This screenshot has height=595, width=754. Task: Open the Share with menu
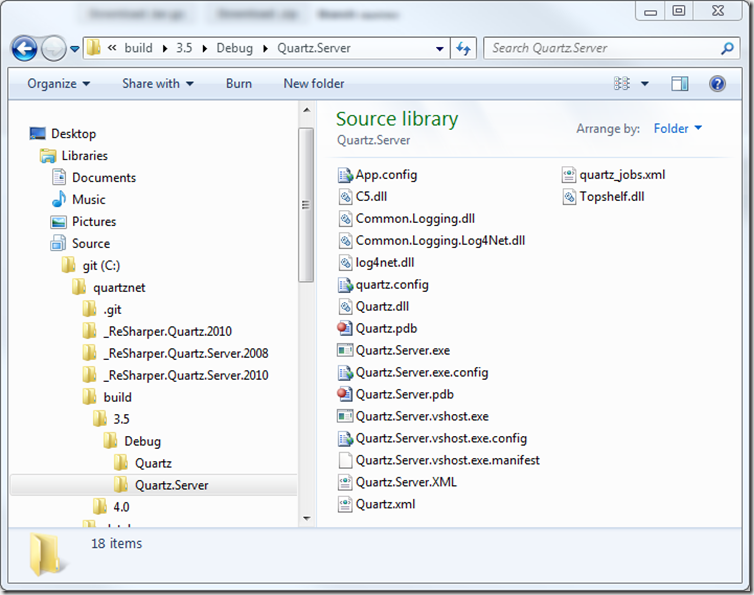(158, 84)
